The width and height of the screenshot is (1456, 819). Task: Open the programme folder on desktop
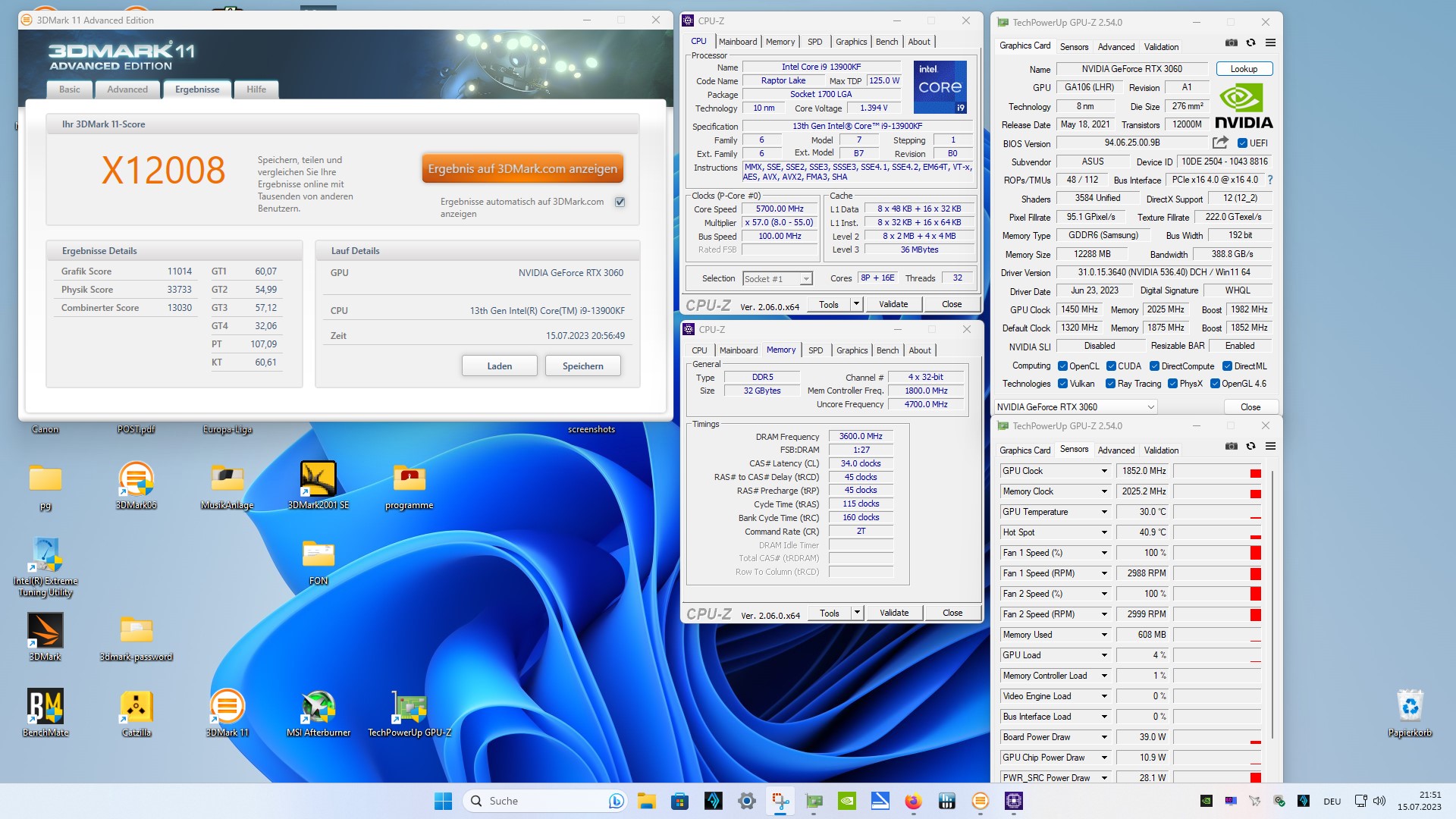tap(409, 485)
